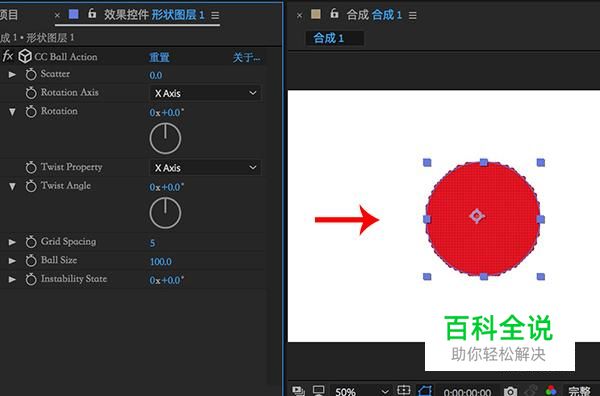Click the Twist Angle value 0x+0.0°
Viewport: 600px width, 396px height.
(166, 187)
